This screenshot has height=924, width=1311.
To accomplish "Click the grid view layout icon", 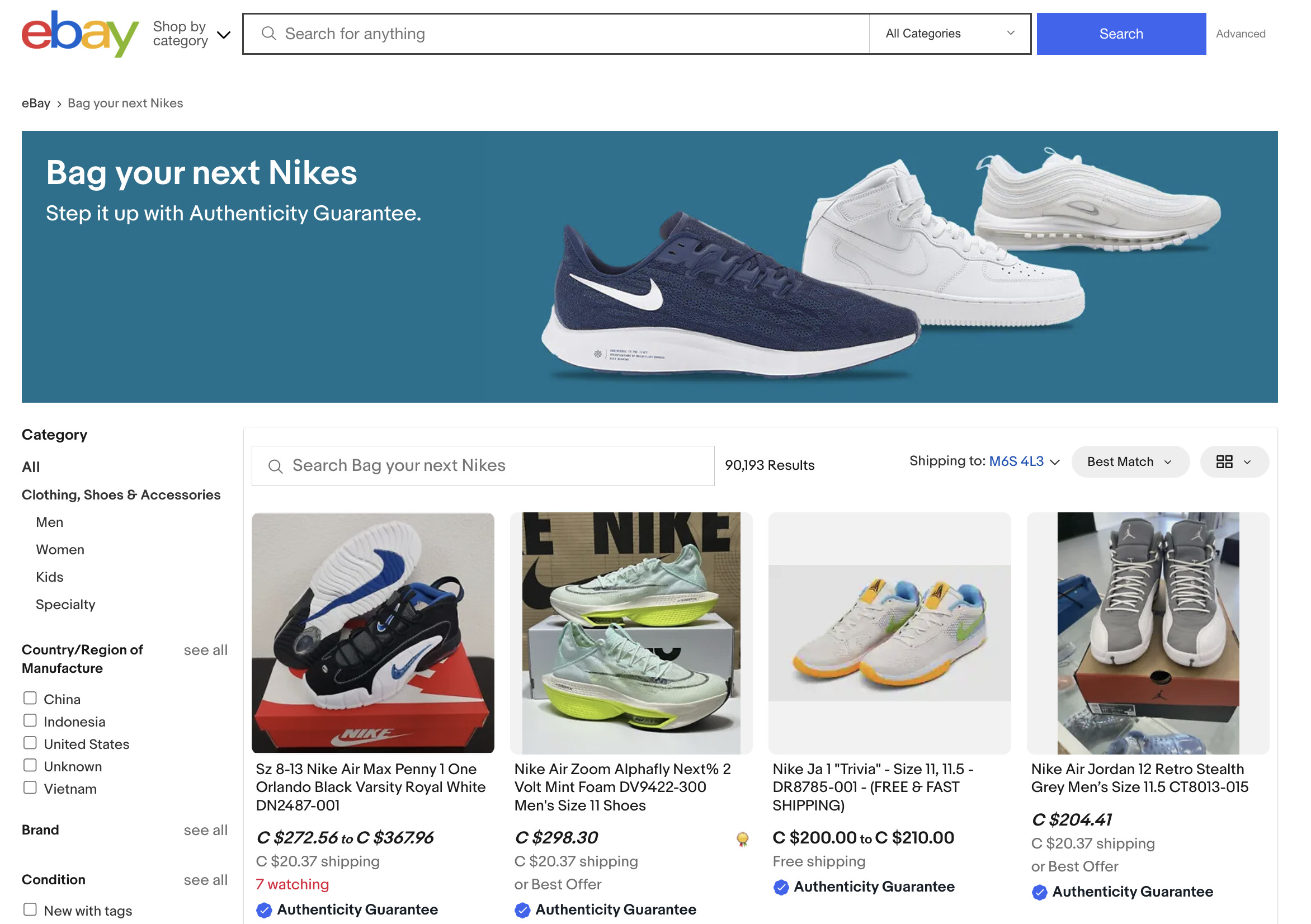I will coord(1224,461).
